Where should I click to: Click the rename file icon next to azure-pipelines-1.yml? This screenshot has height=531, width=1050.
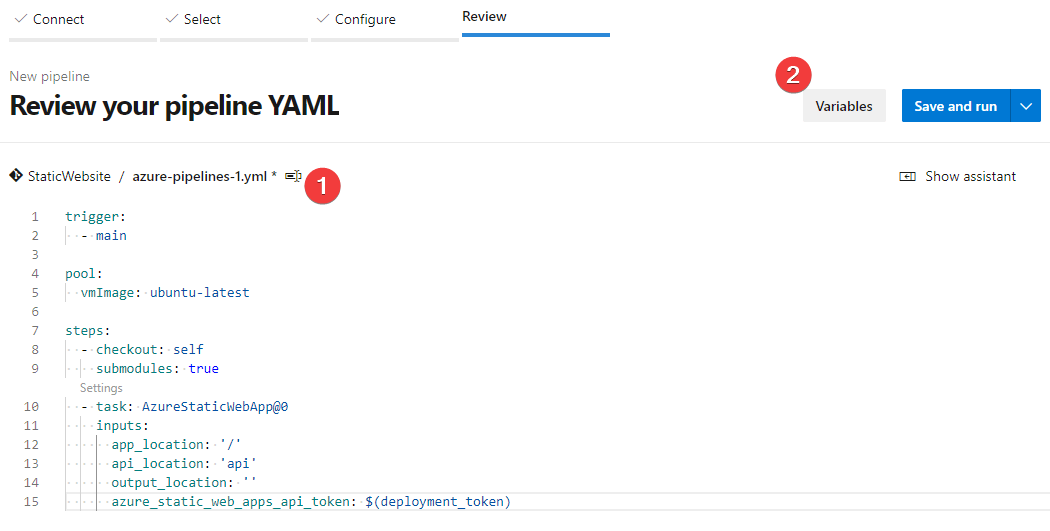(x=293, y=176)
